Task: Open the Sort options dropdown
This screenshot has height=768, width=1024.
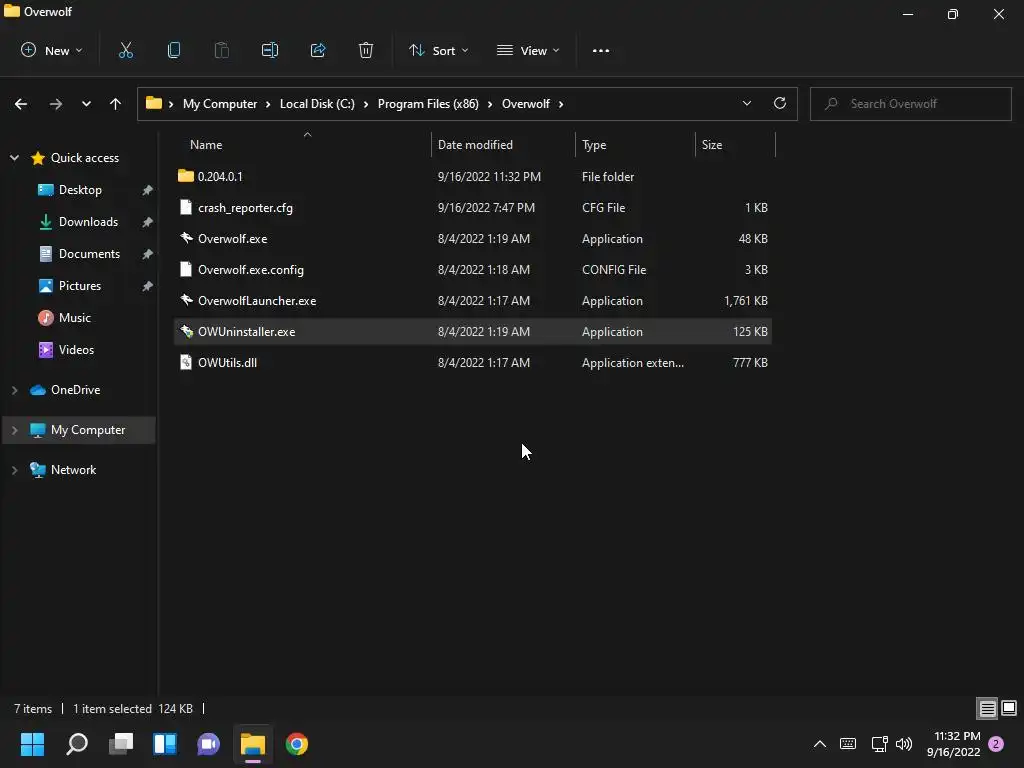Action: point(439,50)
